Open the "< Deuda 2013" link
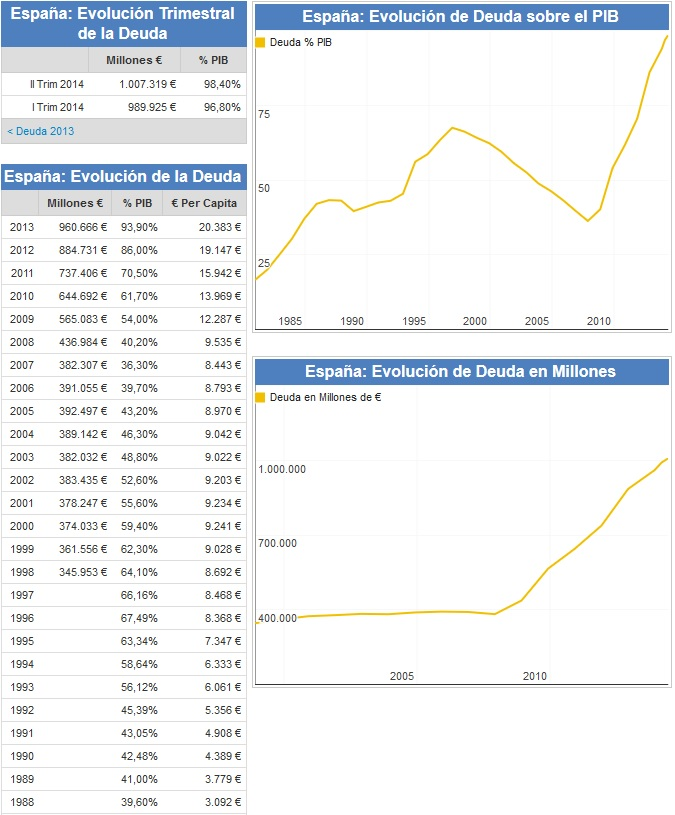Screen dimensions: 675x815 41,131
